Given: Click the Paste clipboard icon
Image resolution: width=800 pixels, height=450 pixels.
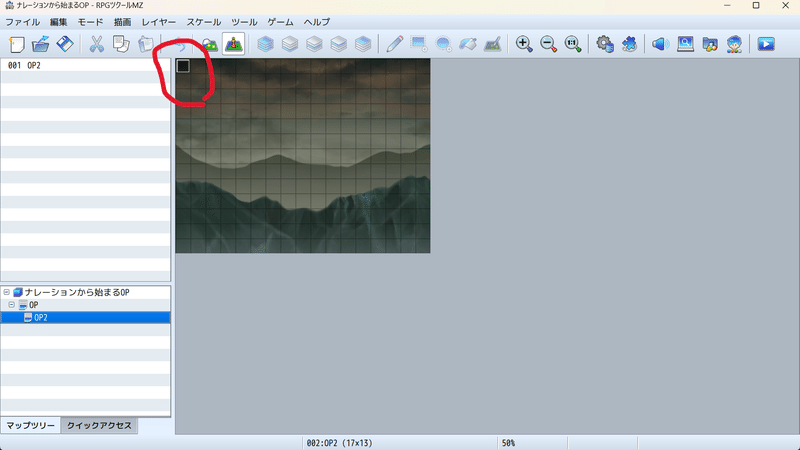Looking at the screenshot, I should pos(145,44).
